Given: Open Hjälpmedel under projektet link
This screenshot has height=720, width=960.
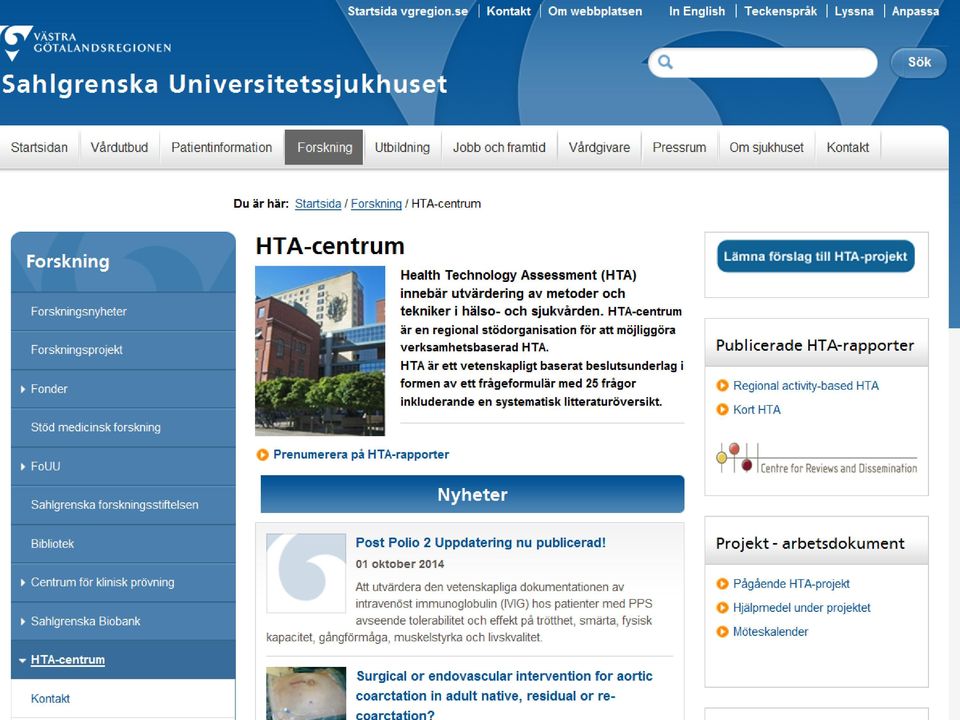Looking at the screenshot, I should (801, 607).
